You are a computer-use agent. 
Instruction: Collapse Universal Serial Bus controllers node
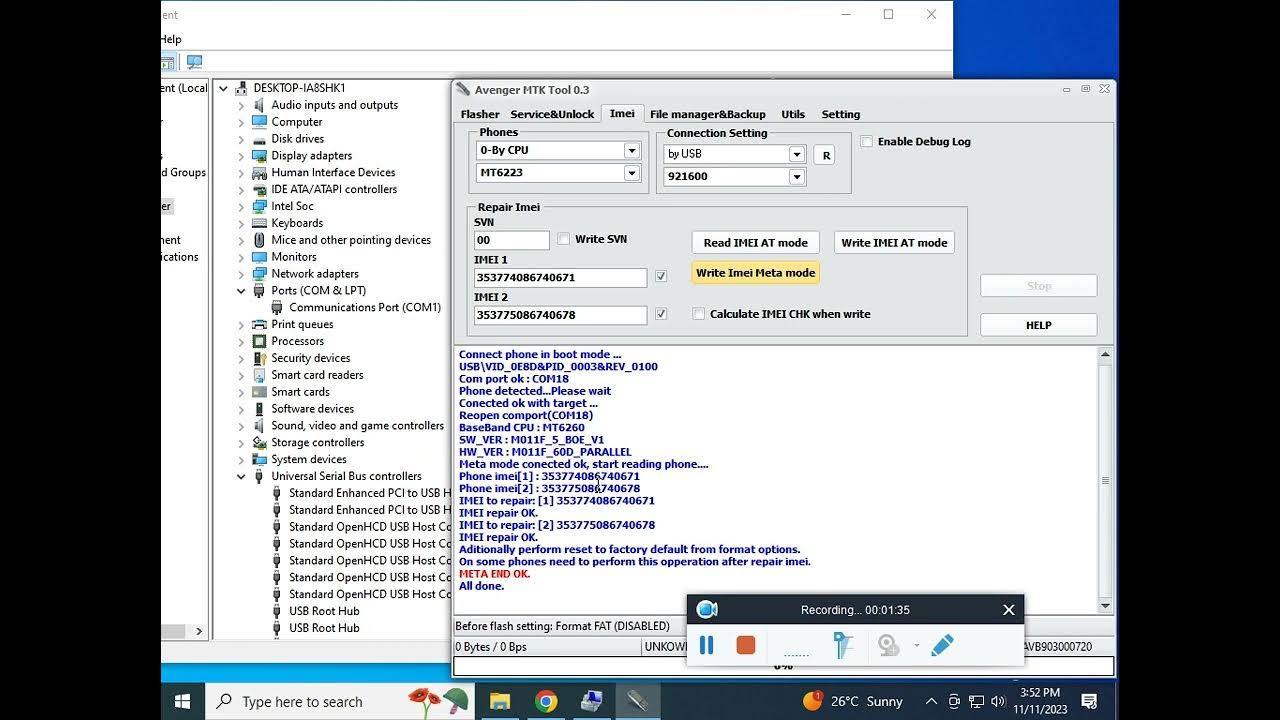coord(241,477)
